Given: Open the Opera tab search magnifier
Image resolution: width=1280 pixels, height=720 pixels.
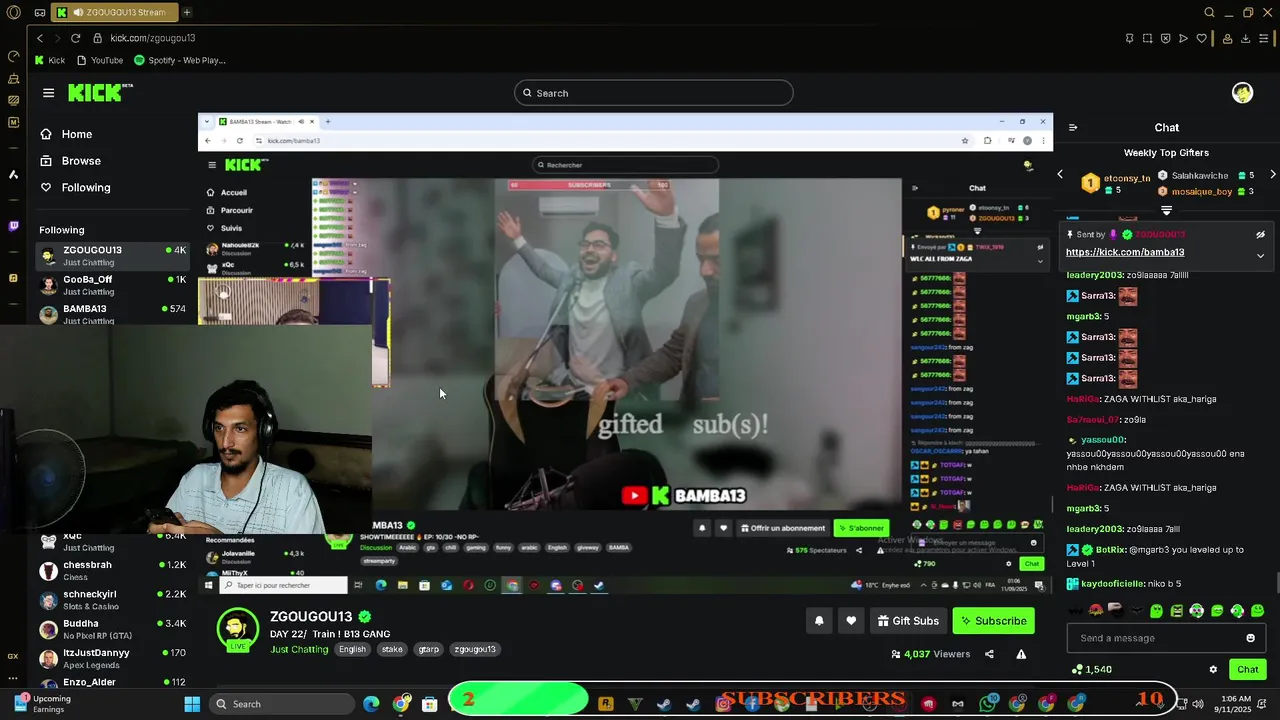Looking at the screenshot, I should pyautogui.click(x=1210, y=13).
